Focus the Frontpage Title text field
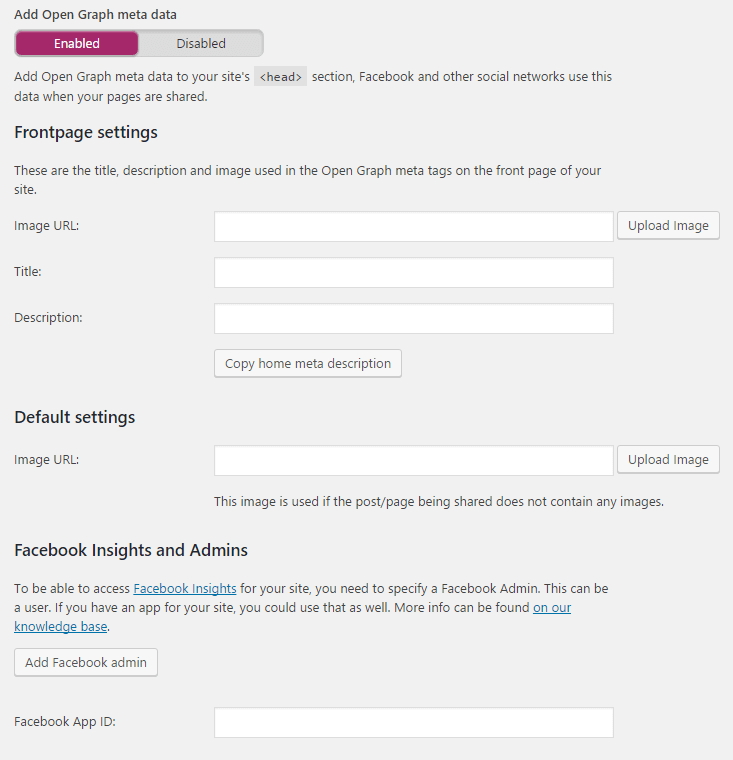 414,272
